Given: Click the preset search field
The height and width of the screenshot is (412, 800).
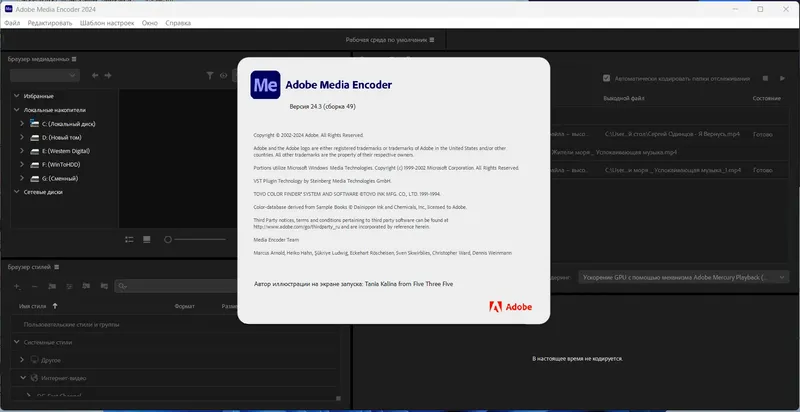Looking at the screenshot, I should point(176,286).
